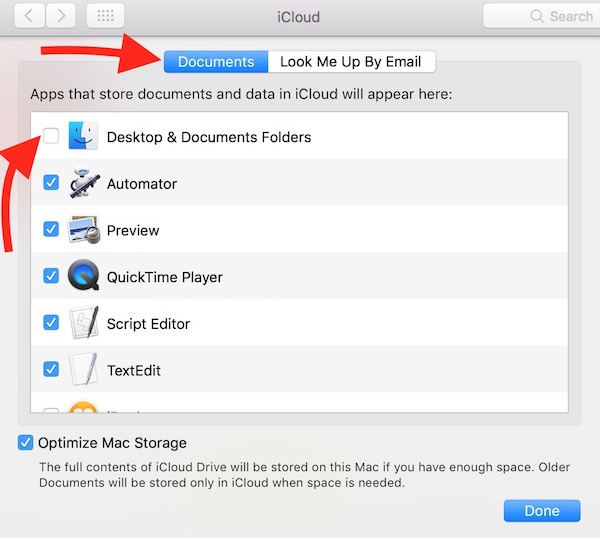Click the Automator robot icon

coord(83,184)
